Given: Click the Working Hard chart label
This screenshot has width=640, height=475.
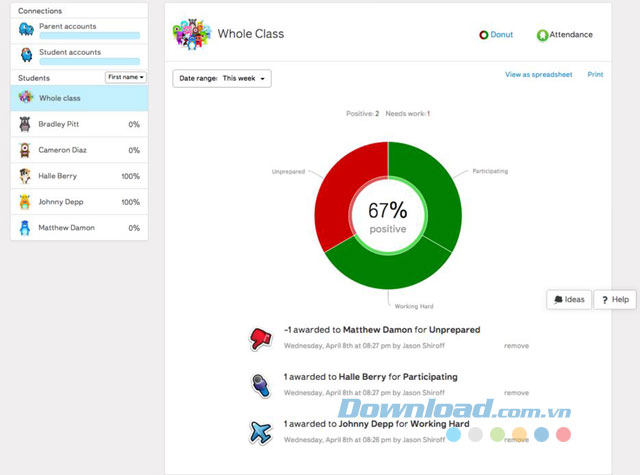Looking at the screenshot, I should click(414, 306).
